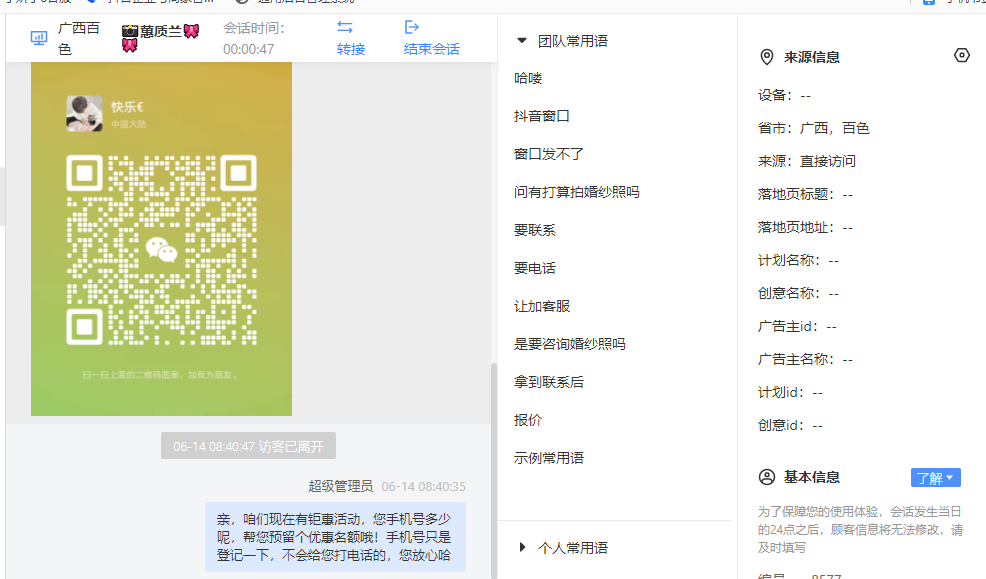
Task: Click the message timestamp 06-14 08:40:35
Action: [x=424, y=487]
